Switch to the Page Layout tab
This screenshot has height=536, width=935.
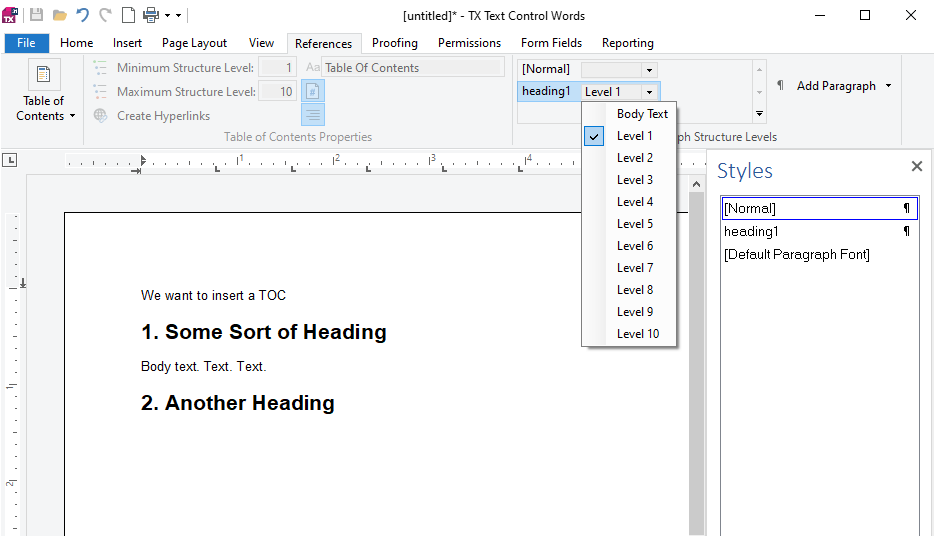[x=194, y=43]
